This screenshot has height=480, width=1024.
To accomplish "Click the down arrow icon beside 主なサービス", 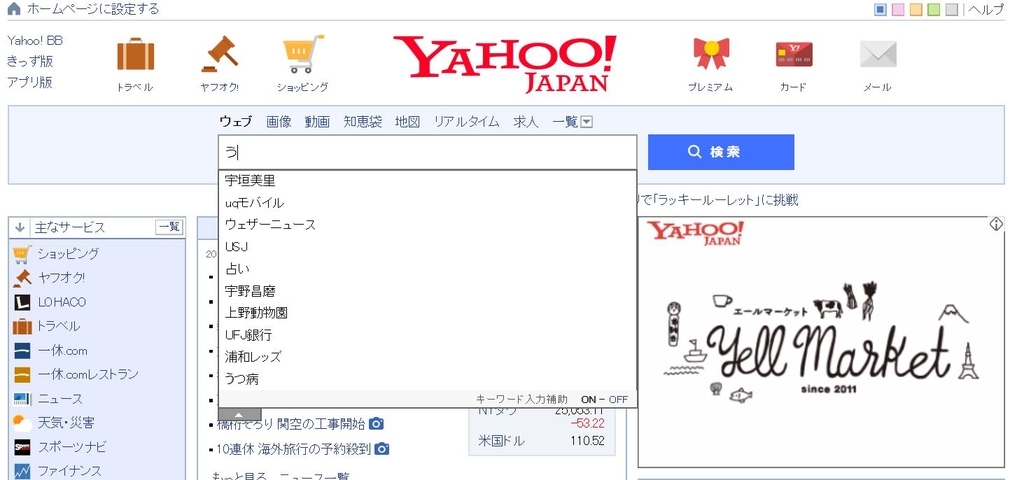I will coord(20,227).
